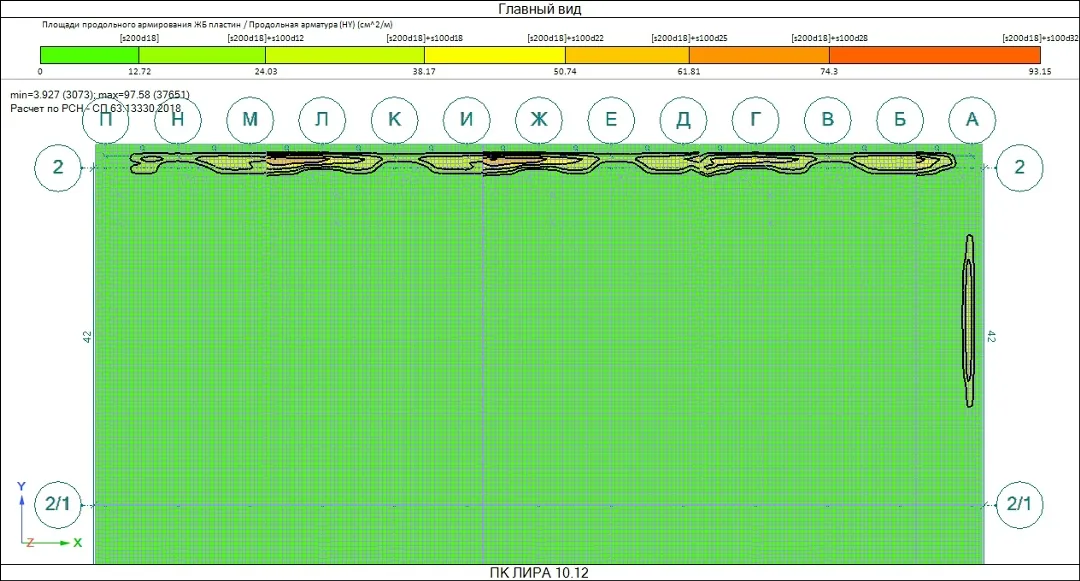Viewport: 1080px width, 581px height.
Task: Click the '[s200d18]+s100d28' reinforcement label
Action: click(x=829, y=39)
